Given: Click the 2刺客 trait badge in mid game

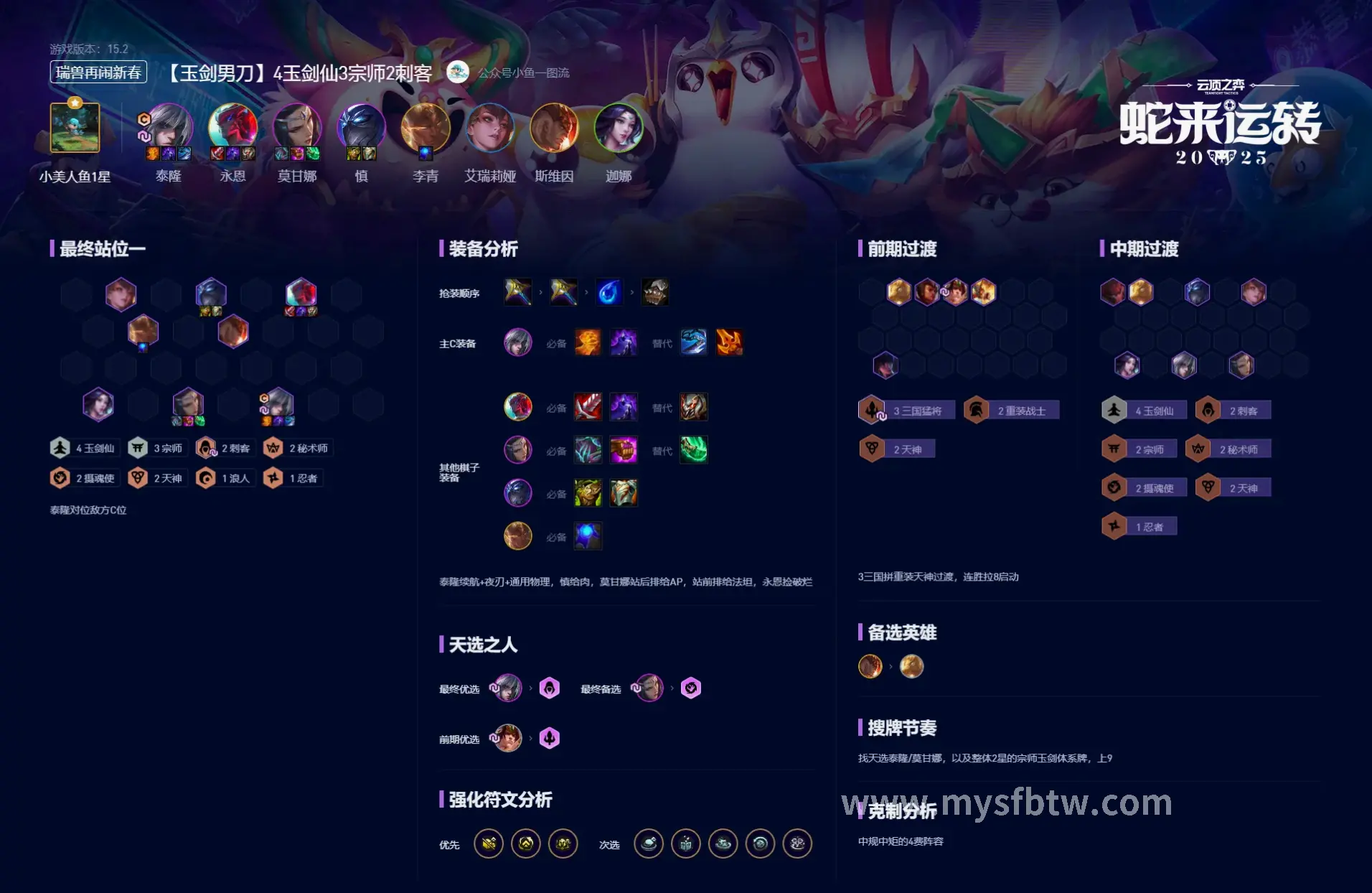Looking at the screenshot, I should [x=1234, y=411].
